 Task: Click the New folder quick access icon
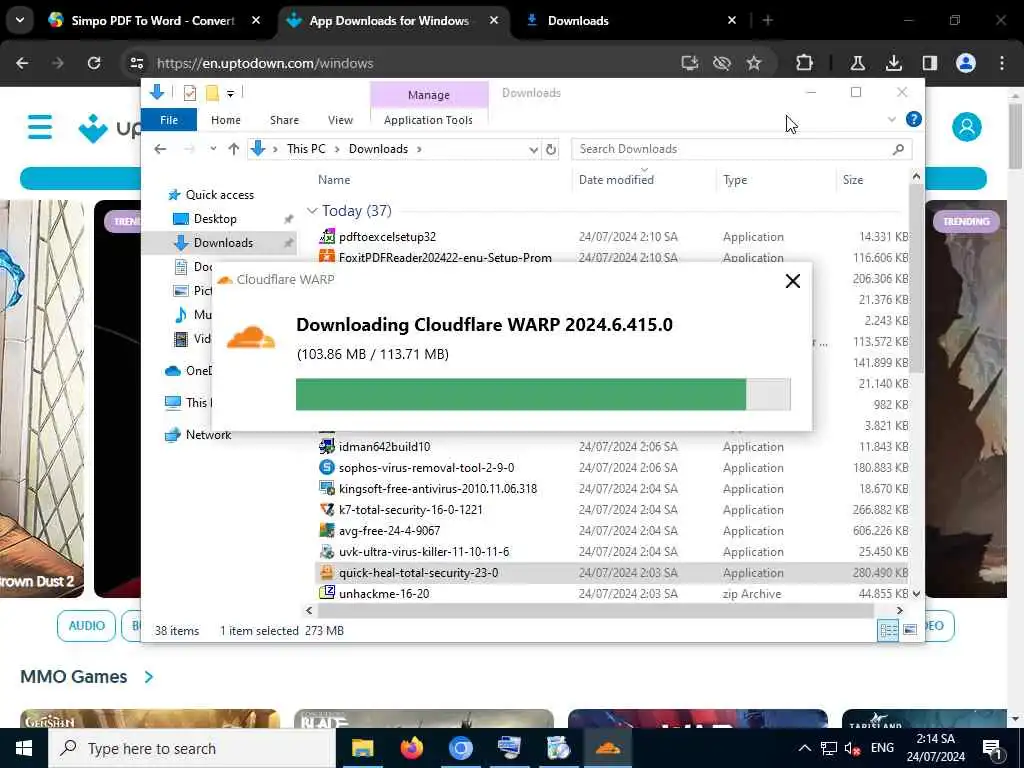[212, 93]
